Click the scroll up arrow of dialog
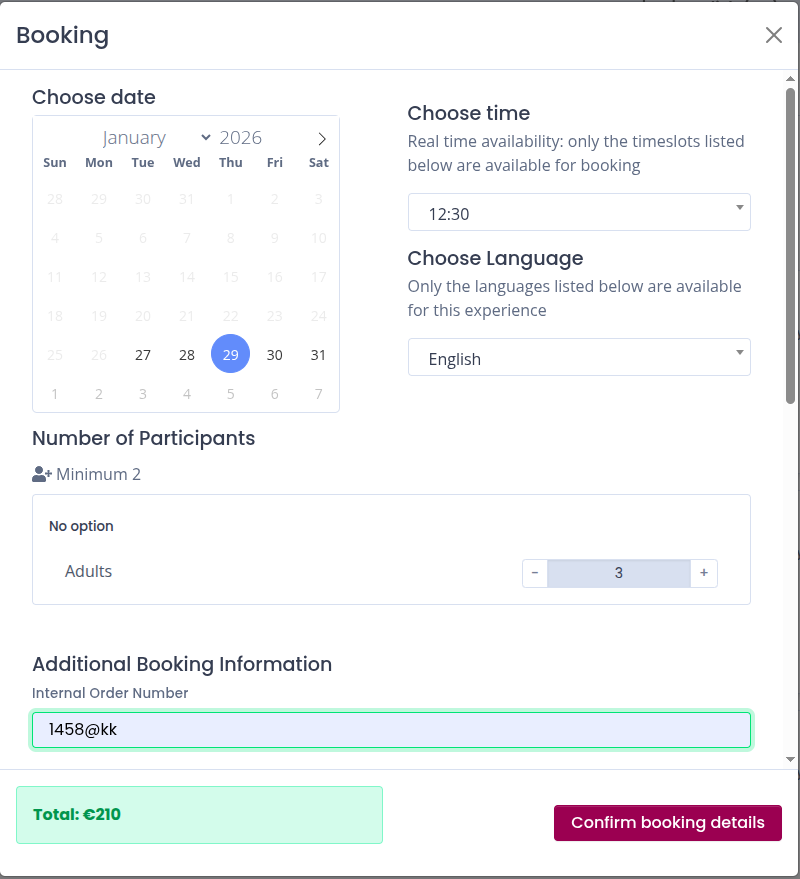The image size is (800, 879). (790, 79)
